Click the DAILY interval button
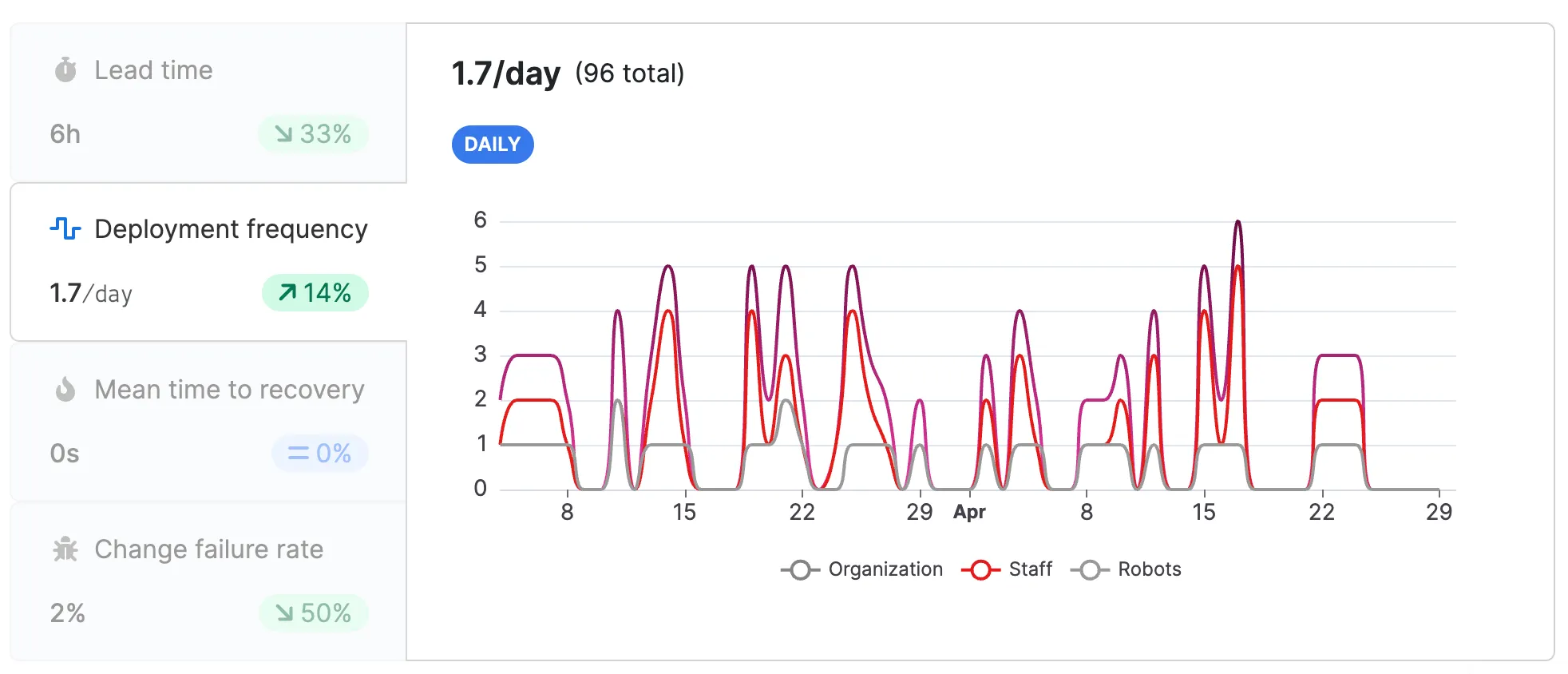 pos(493,145)
